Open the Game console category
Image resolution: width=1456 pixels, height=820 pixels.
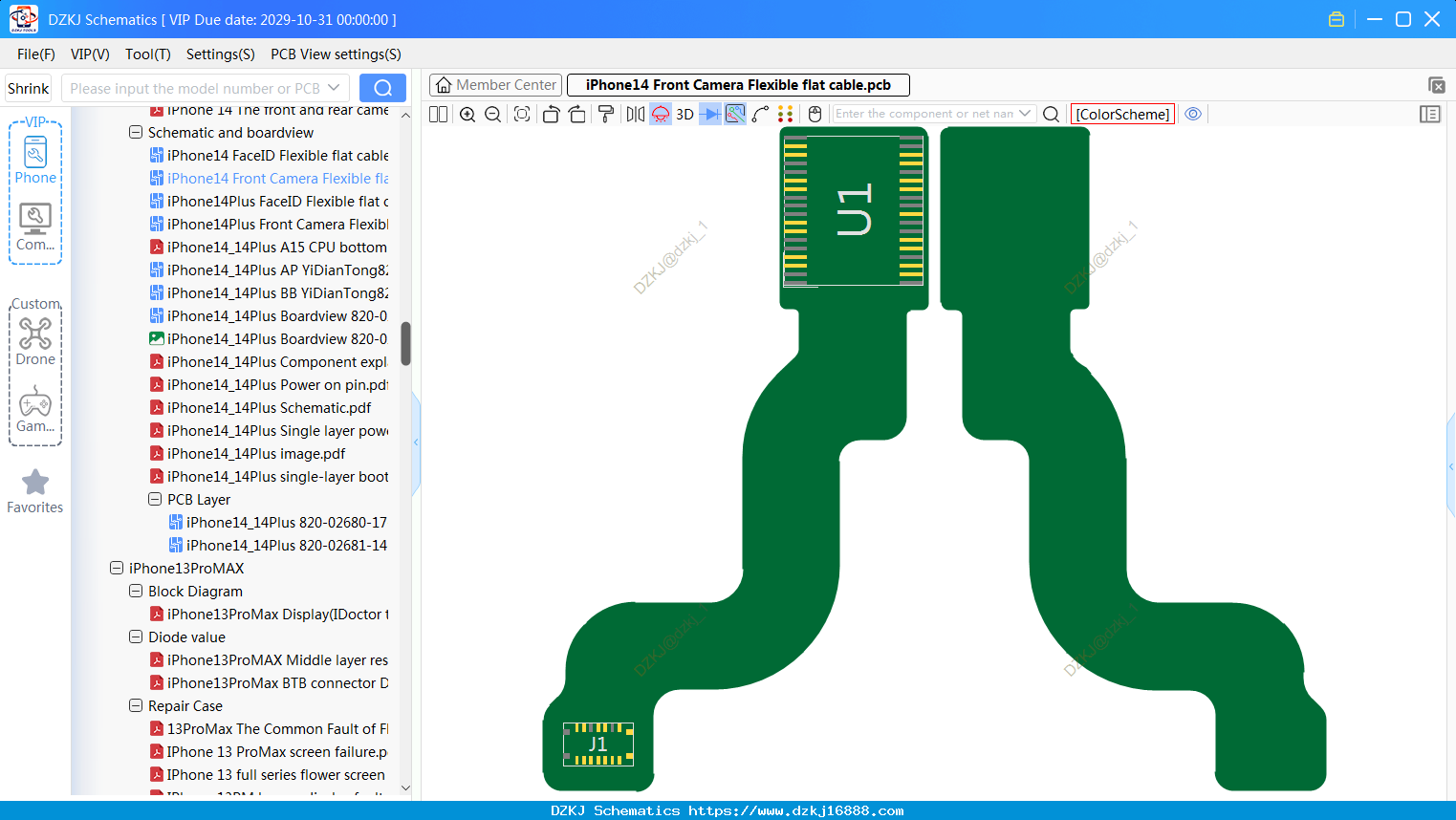click(35, 409)
